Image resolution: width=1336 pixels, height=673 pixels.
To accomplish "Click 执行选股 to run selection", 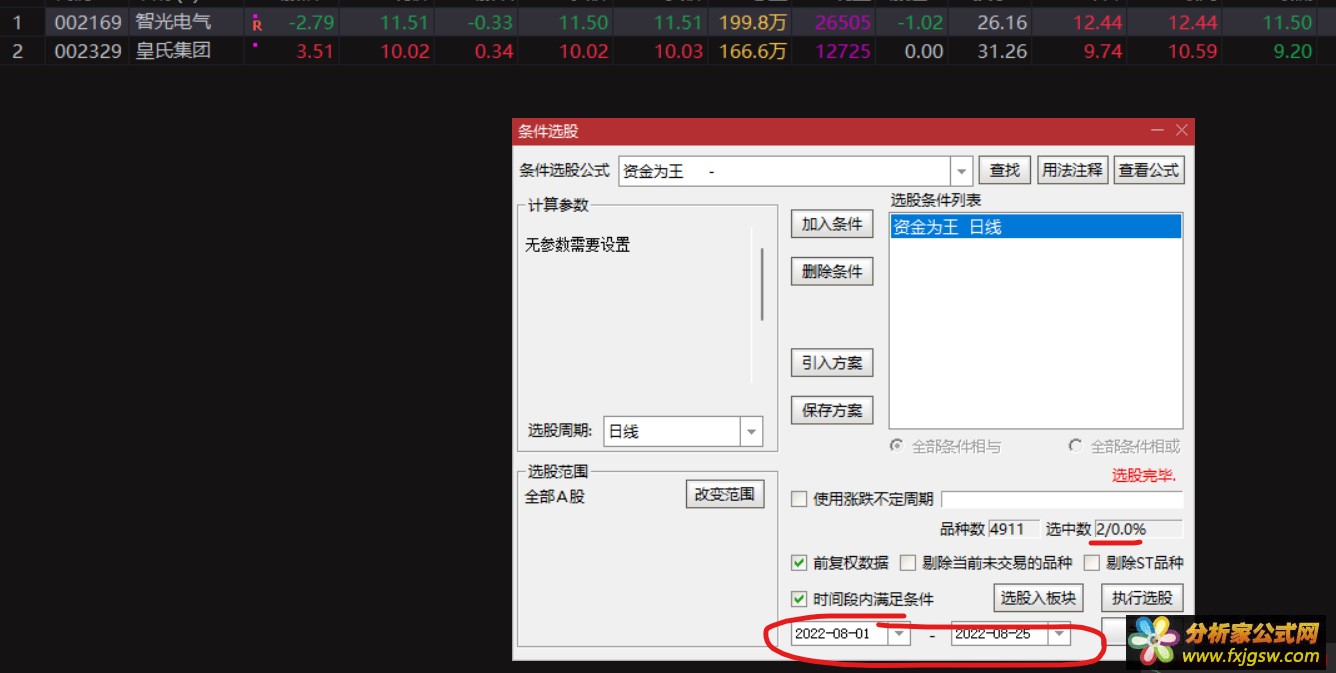I will point(1142,598).
